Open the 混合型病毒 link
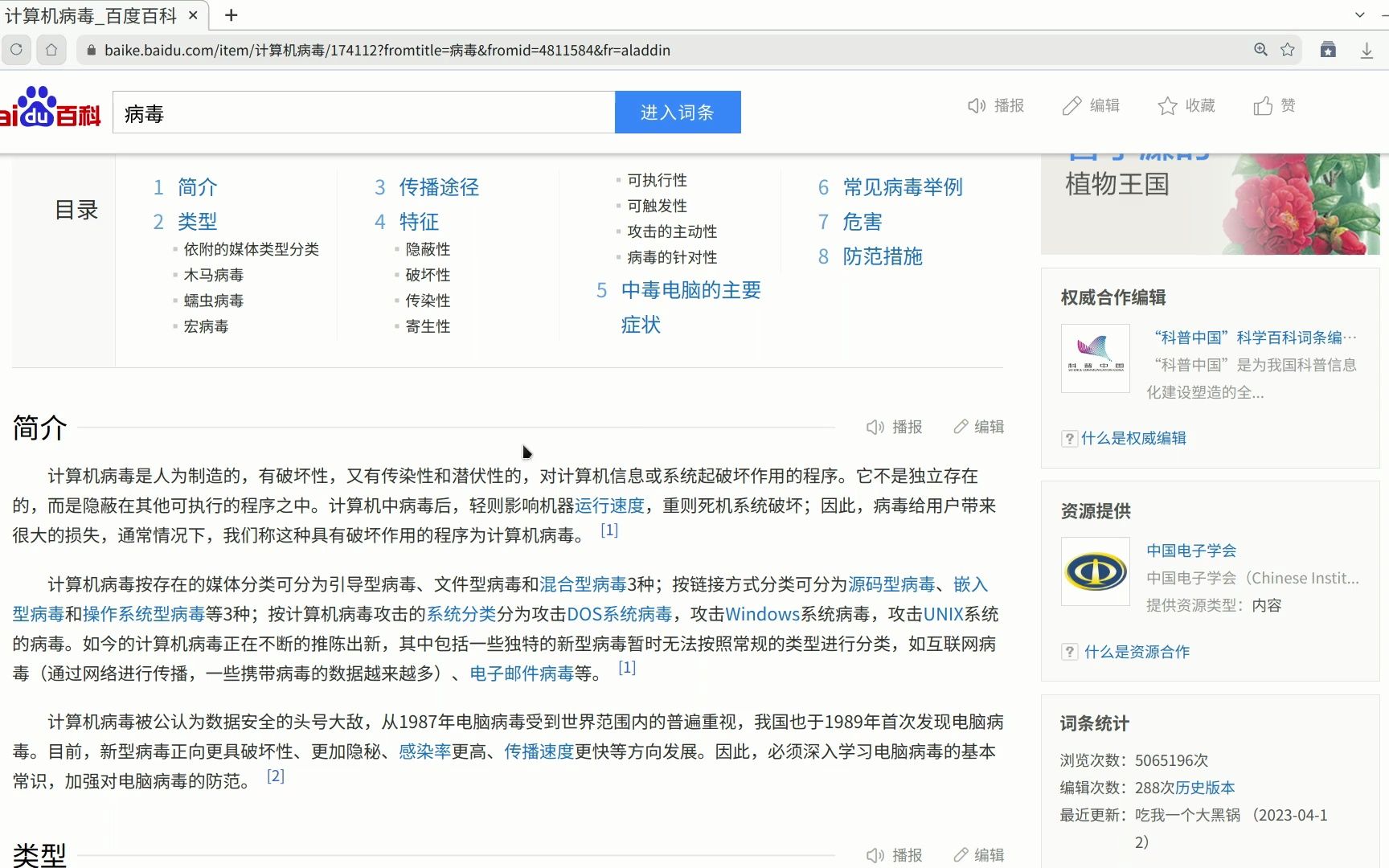 tap(583, 584)
